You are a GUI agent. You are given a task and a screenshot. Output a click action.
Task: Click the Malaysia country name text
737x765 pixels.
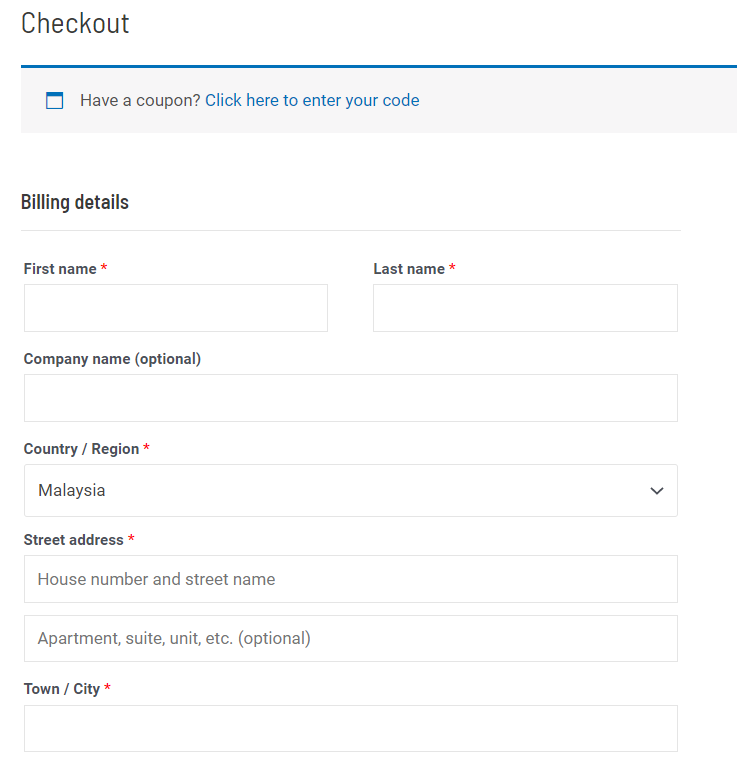(x=71, y=491)
